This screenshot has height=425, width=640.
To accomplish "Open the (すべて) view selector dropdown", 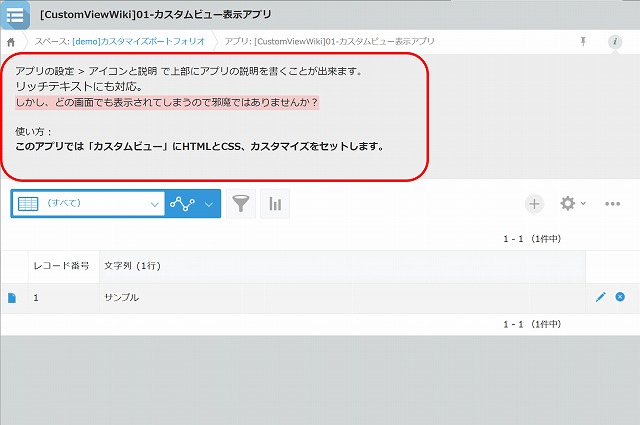I will click(89, 203).
